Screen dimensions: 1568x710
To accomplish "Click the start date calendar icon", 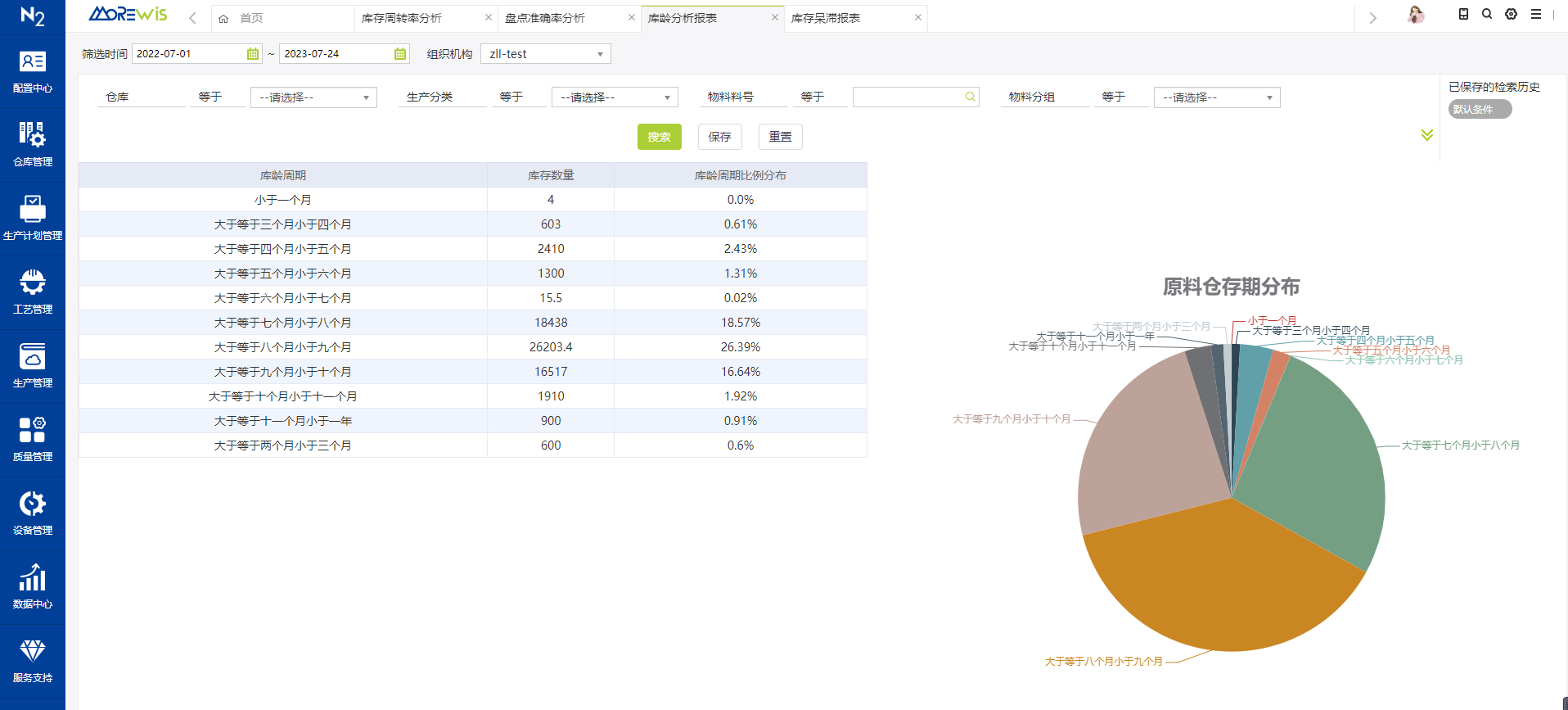I will click(x=253, y=54).
